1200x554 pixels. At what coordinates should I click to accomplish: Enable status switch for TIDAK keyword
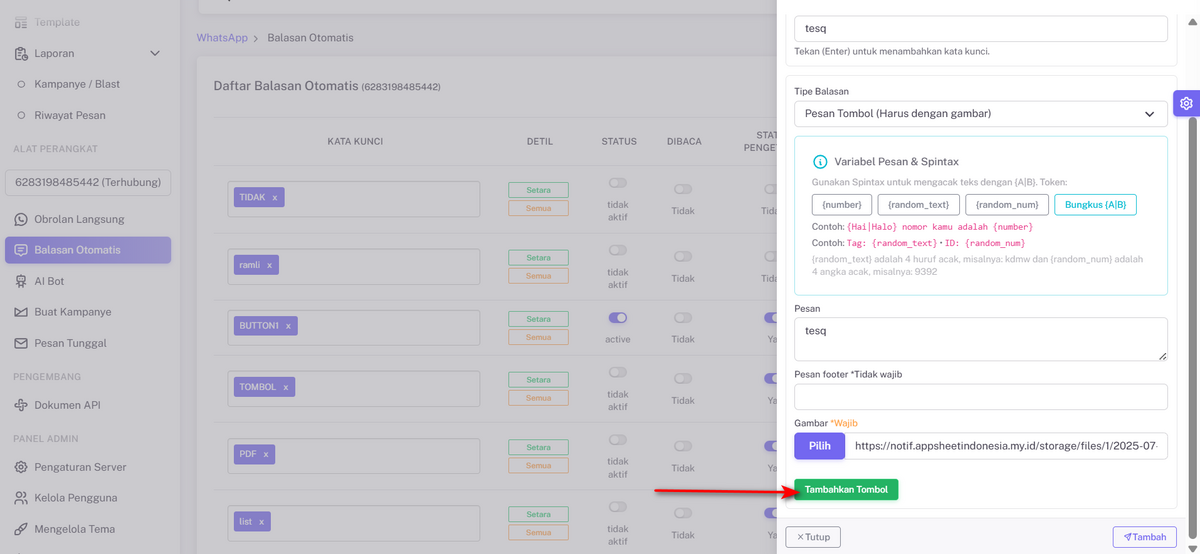click(618, 184)
